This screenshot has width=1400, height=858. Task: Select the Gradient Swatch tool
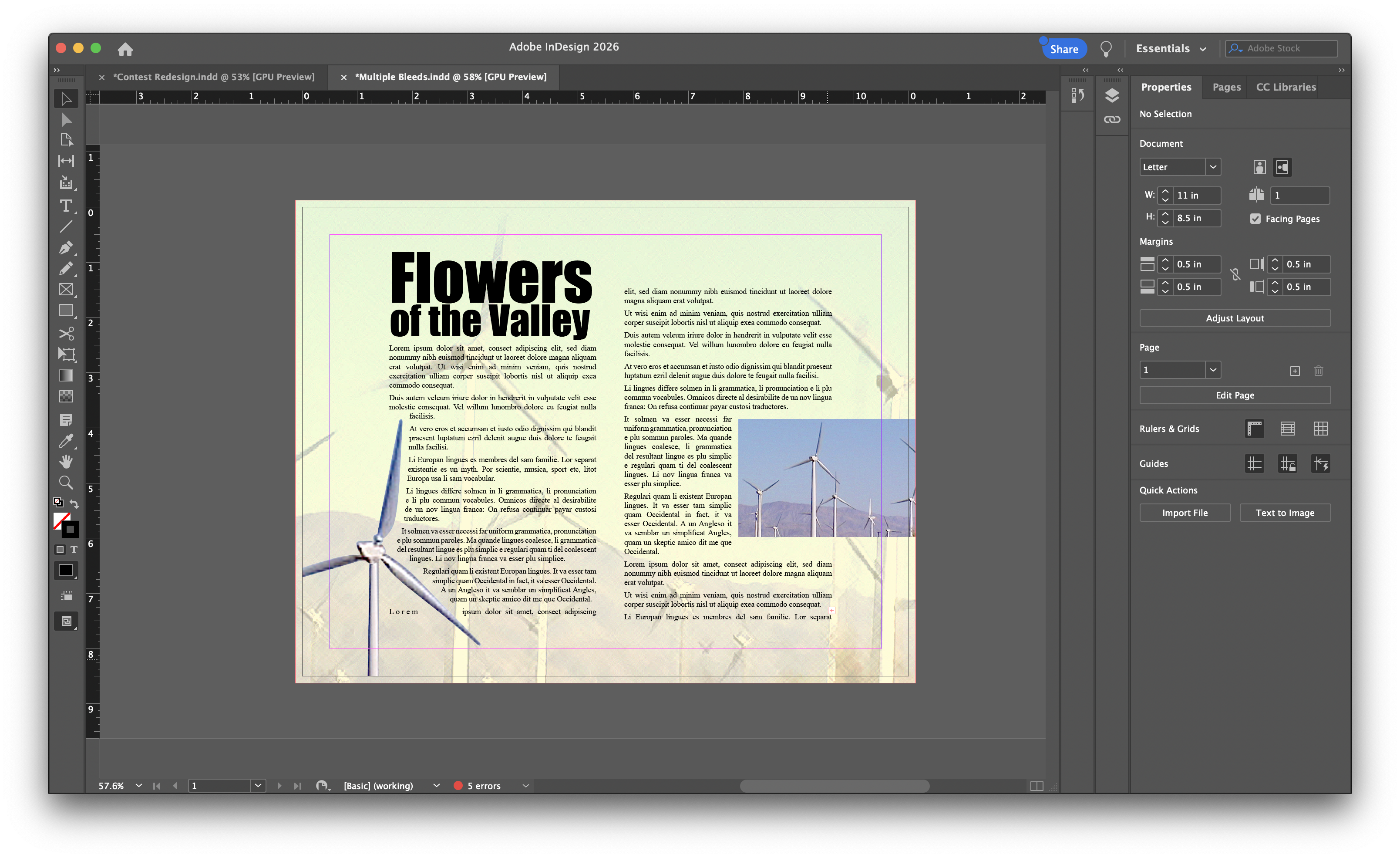pyautogui.click(x=66, y=375)
